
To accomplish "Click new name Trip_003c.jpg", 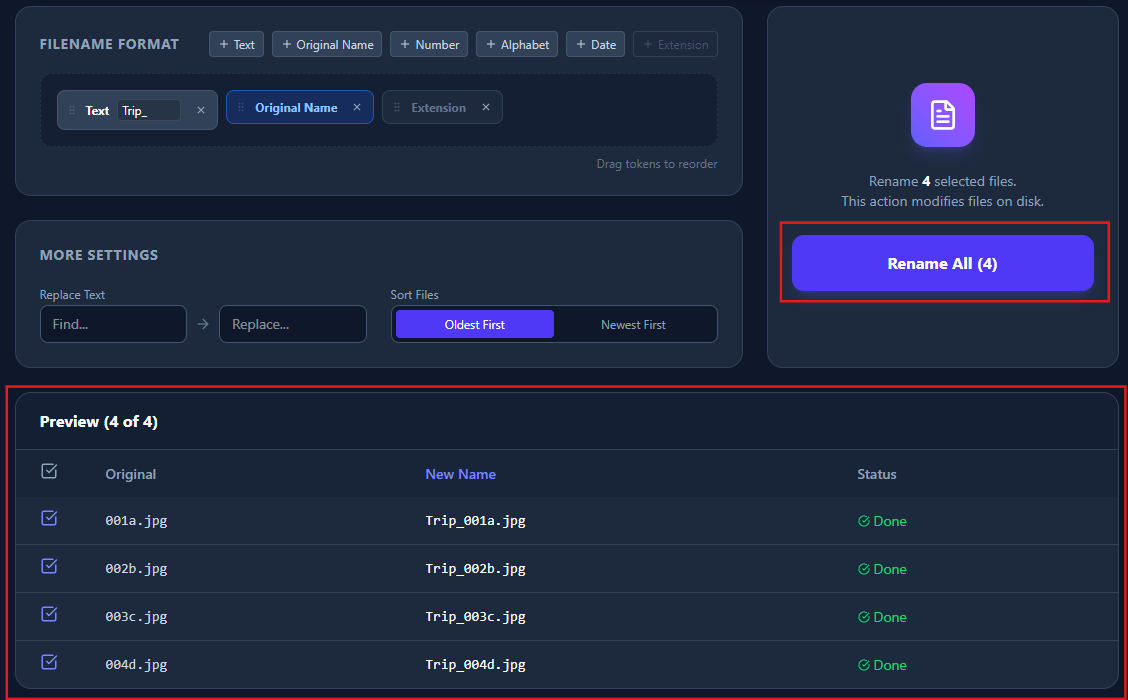I will click(x=476, y=617).
